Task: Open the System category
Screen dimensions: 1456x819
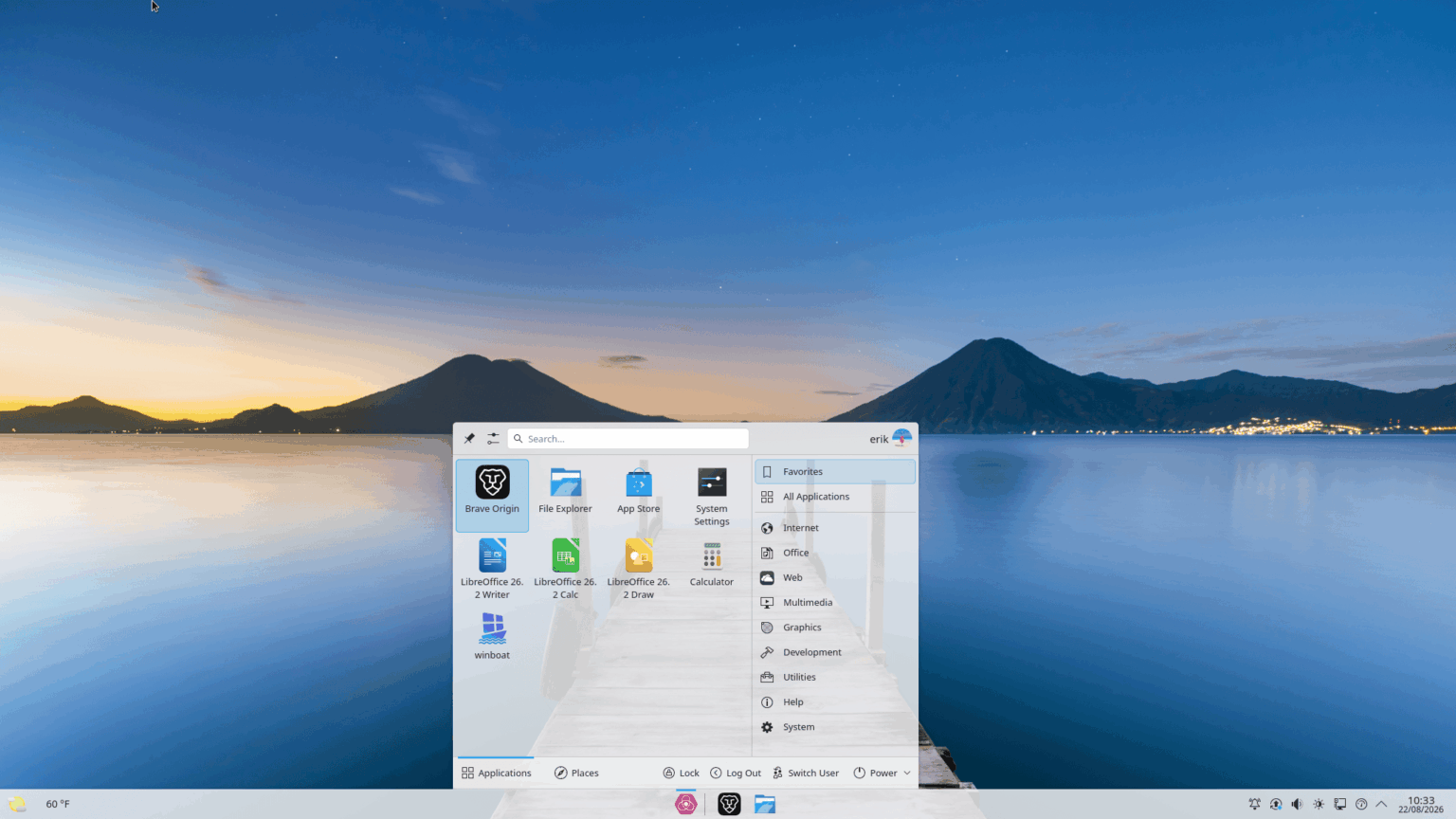Action: [835, 727]
